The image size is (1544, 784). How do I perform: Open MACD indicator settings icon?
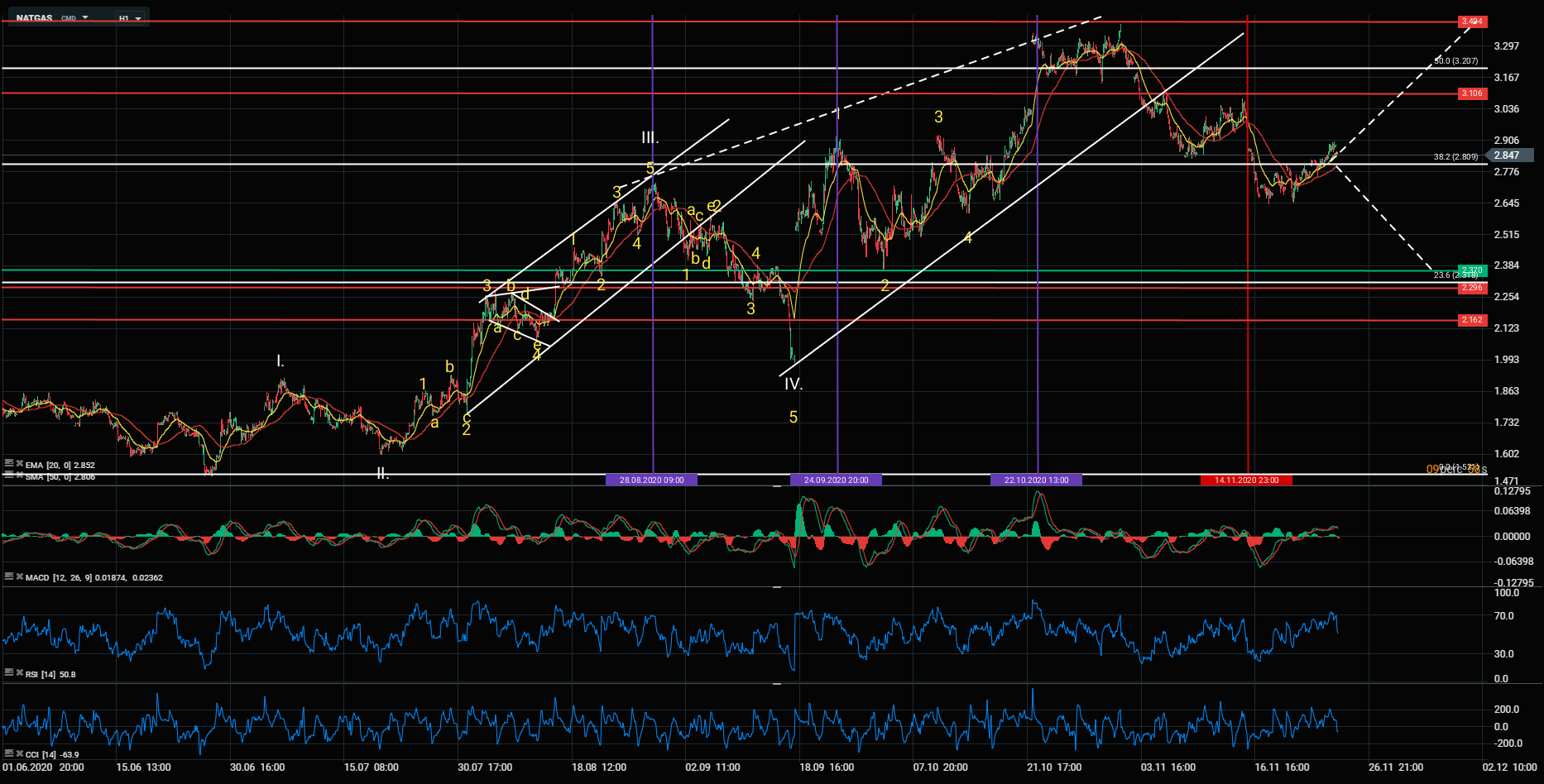[8, 576]
